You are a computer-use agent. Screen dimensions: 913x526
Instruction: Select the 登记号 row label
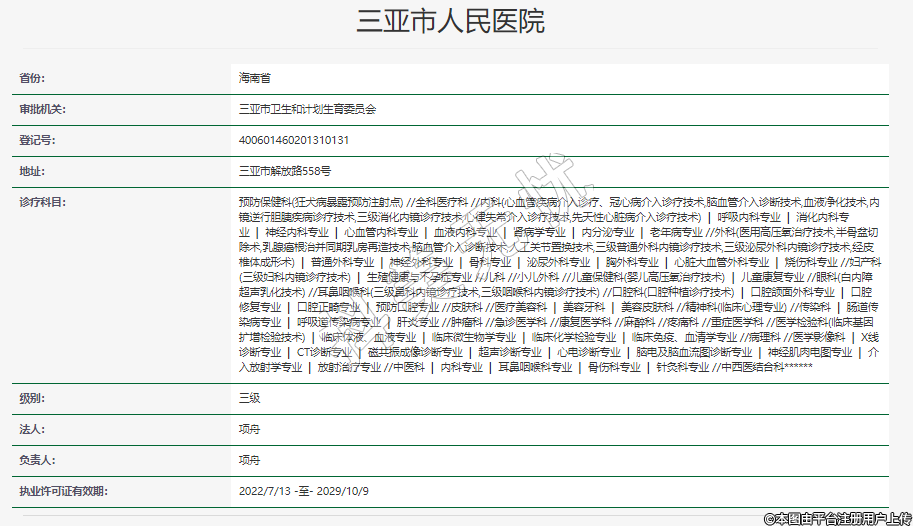(38, 139)
